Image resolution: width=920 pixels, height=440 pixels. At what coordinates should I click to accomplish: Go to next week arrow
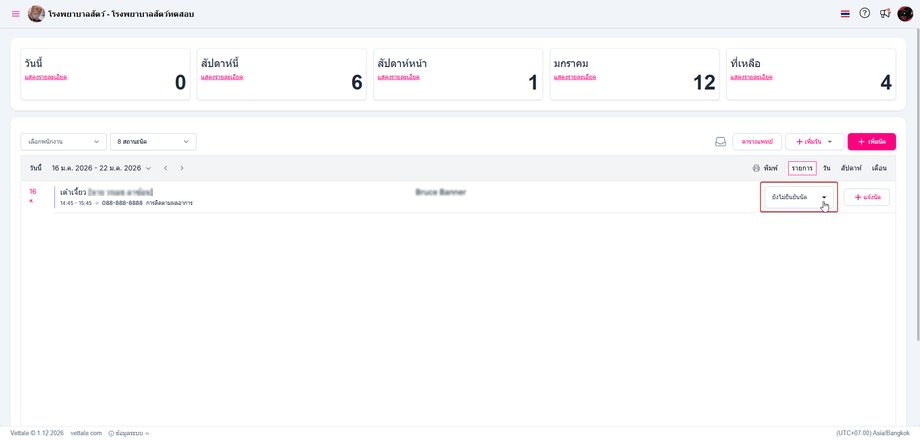(x=182, y=168)
